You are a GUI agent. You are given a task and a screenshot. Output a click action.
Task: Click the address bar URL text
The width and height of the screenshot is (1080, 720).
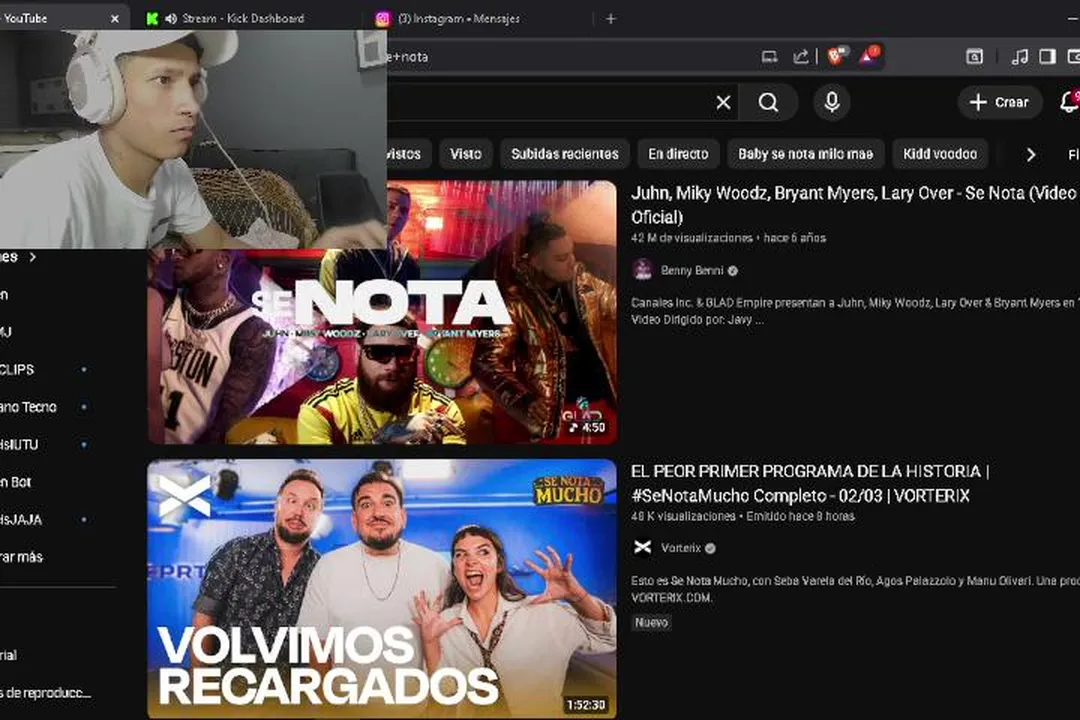(408, 57)
